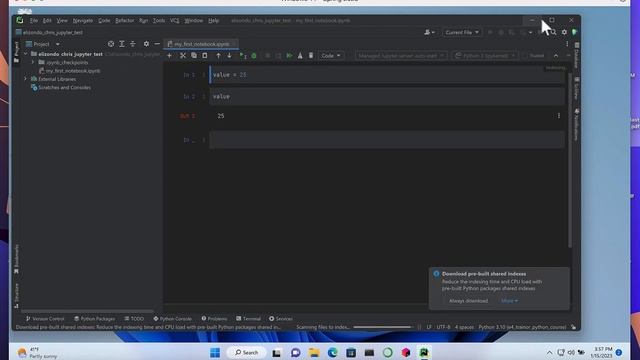Pause the background indexing process

tap(419, 327)
